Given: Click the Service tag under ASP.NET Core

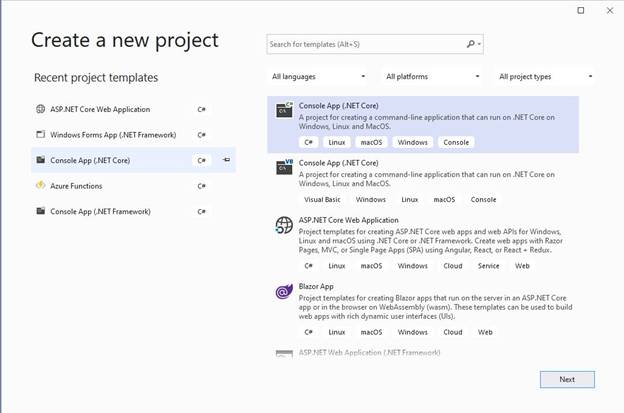Looking at the screenshot, I should 488,266.
